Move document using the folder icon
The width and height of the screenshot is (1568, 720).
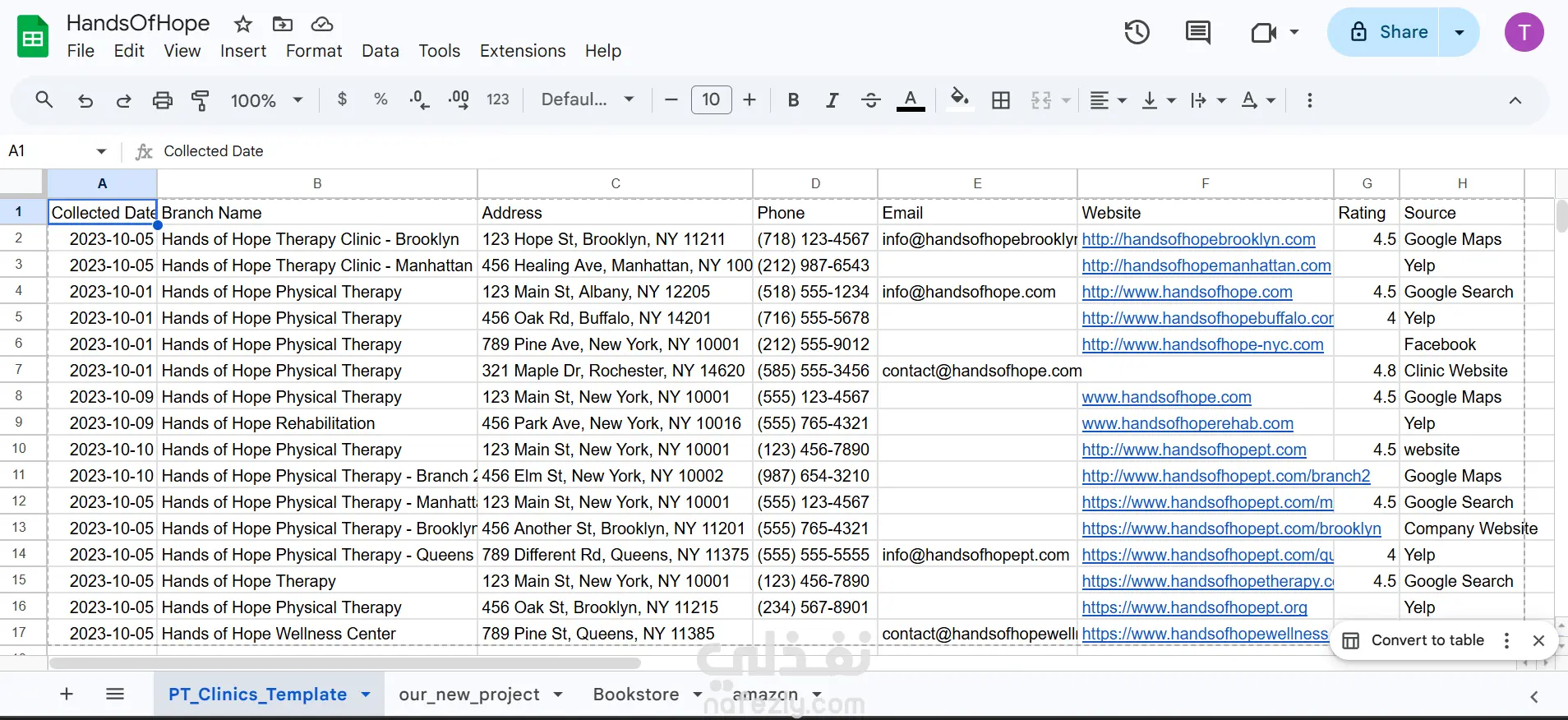click(x=282, y=24)
